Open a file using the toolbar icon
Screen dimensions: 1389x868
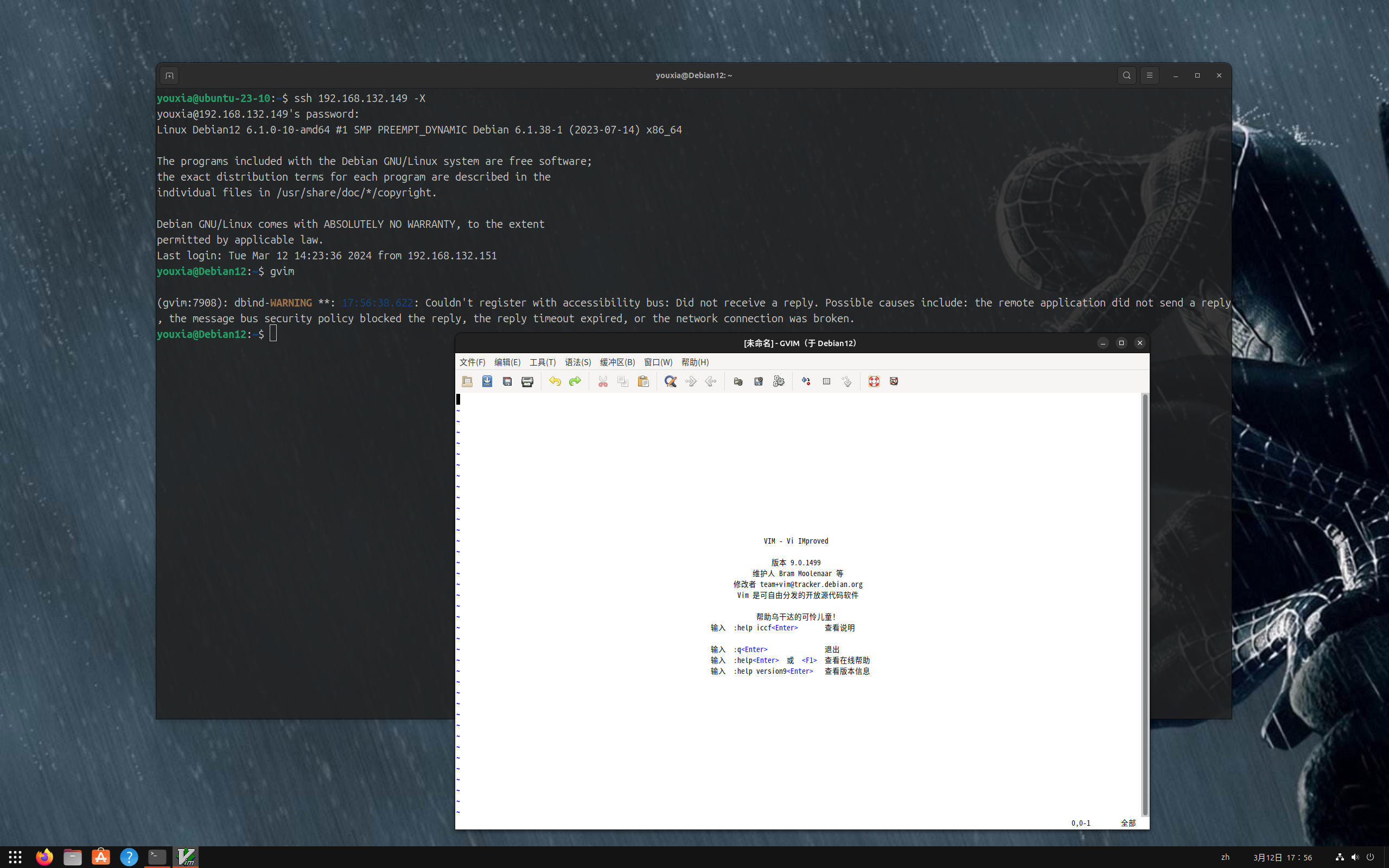[x=467, y=381]
